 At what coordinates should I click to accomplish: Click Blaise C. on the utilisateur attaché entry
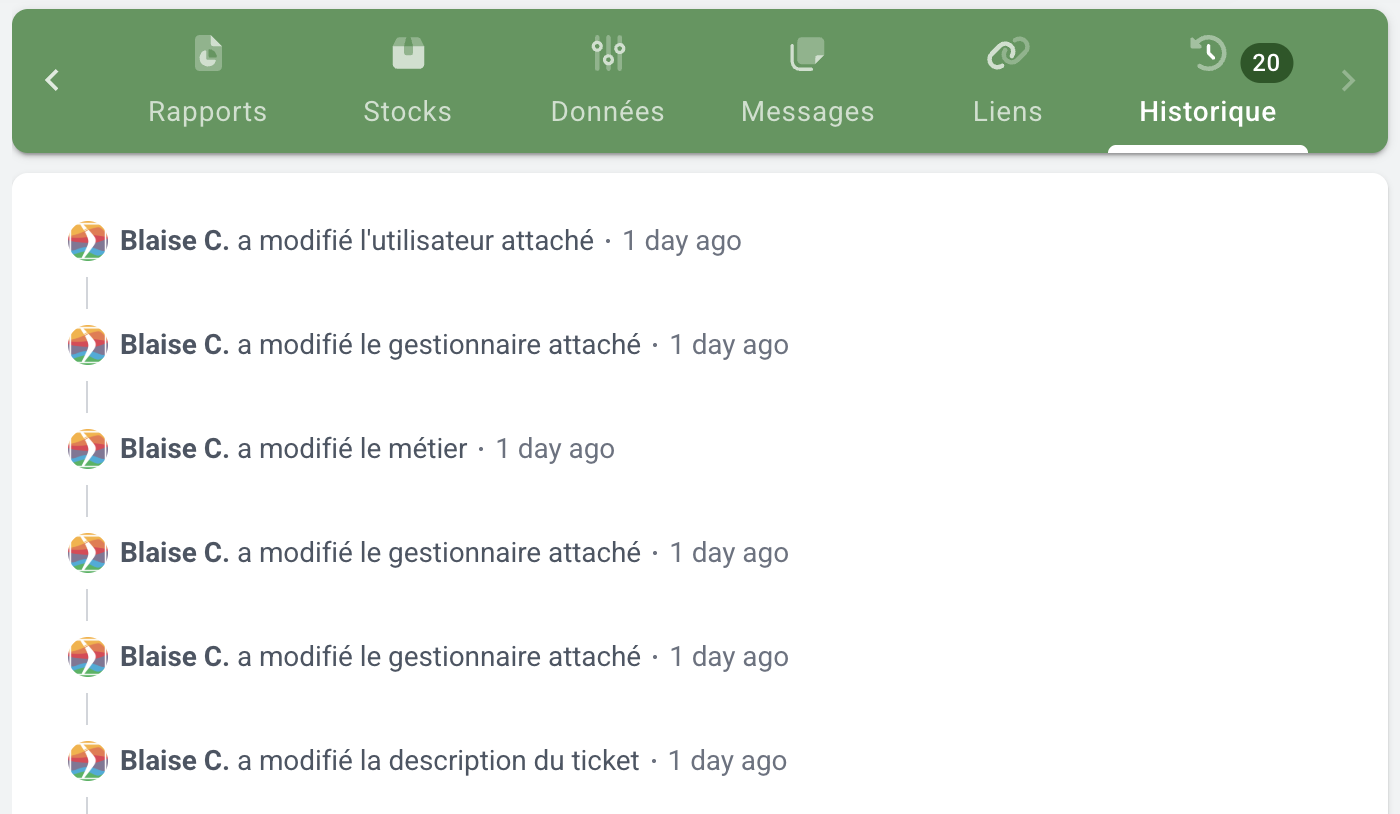coord(175,241)
